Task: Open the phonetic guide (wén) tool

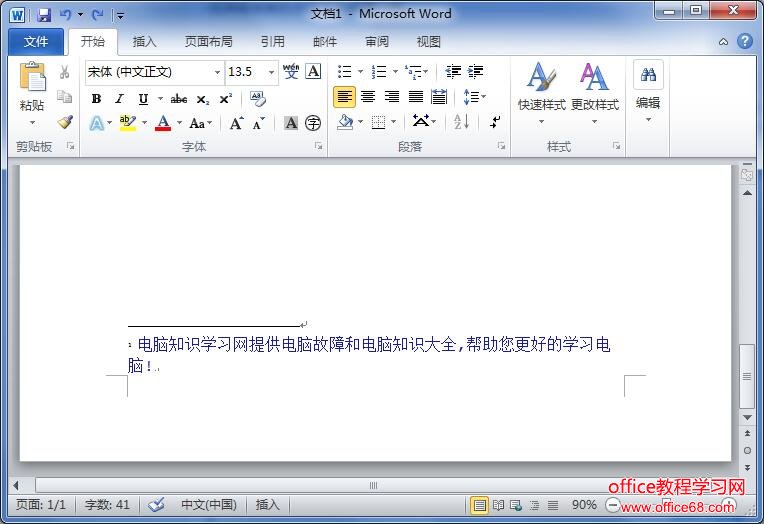Action: tap(291, 72)
